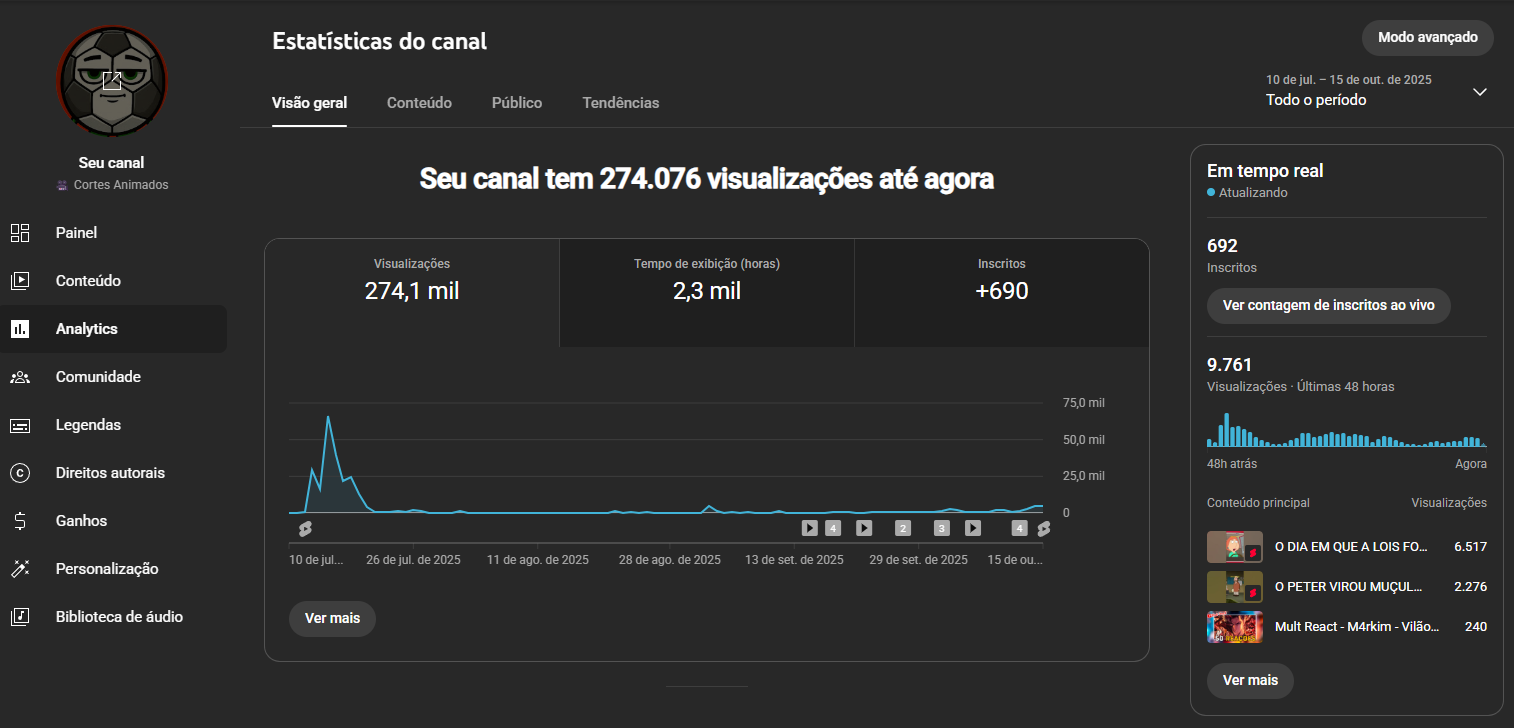This screenshot has height=728, width=1514.
Task: Click the 28 de ago. de 2025 date label
Action: click(x=670, y=560)
